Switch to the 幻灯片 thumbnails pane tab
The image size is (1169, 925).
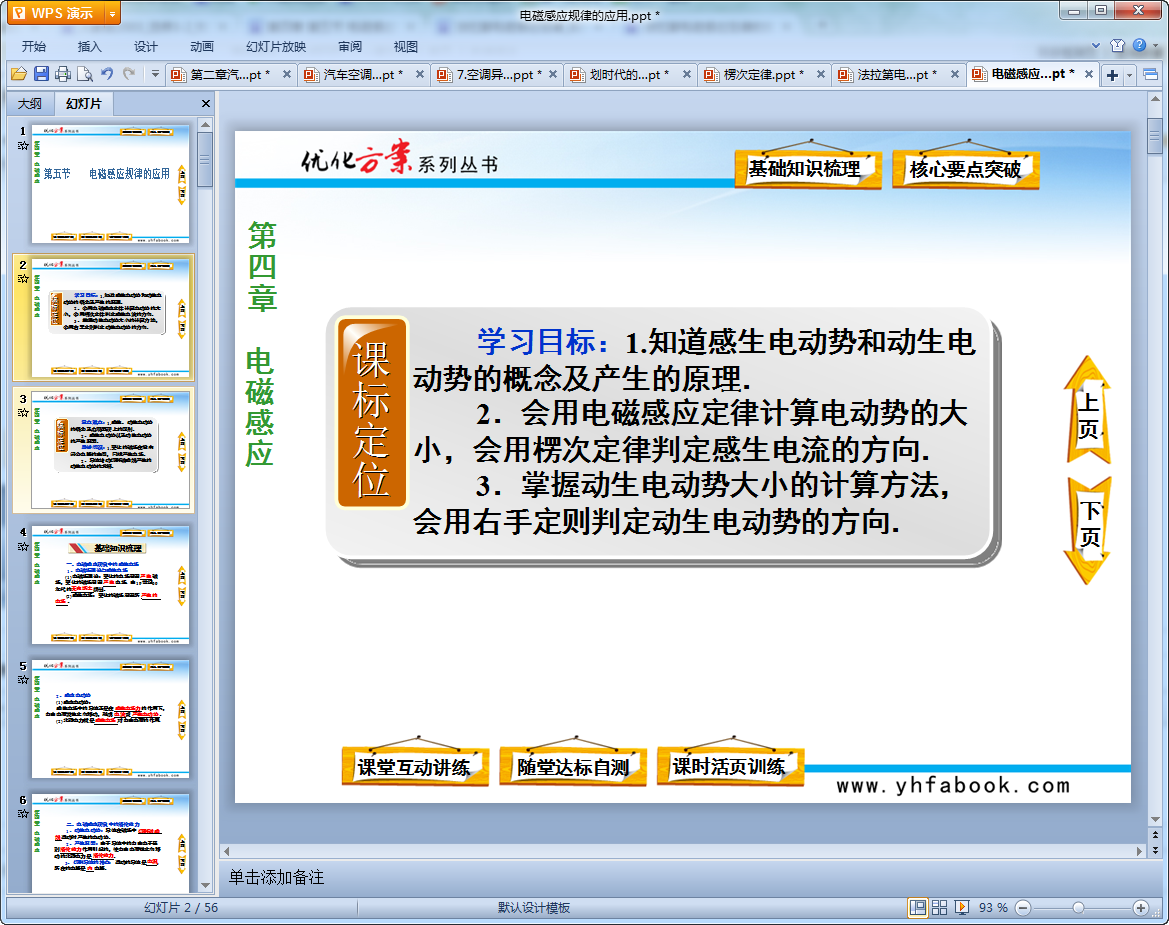coord(83,104)
